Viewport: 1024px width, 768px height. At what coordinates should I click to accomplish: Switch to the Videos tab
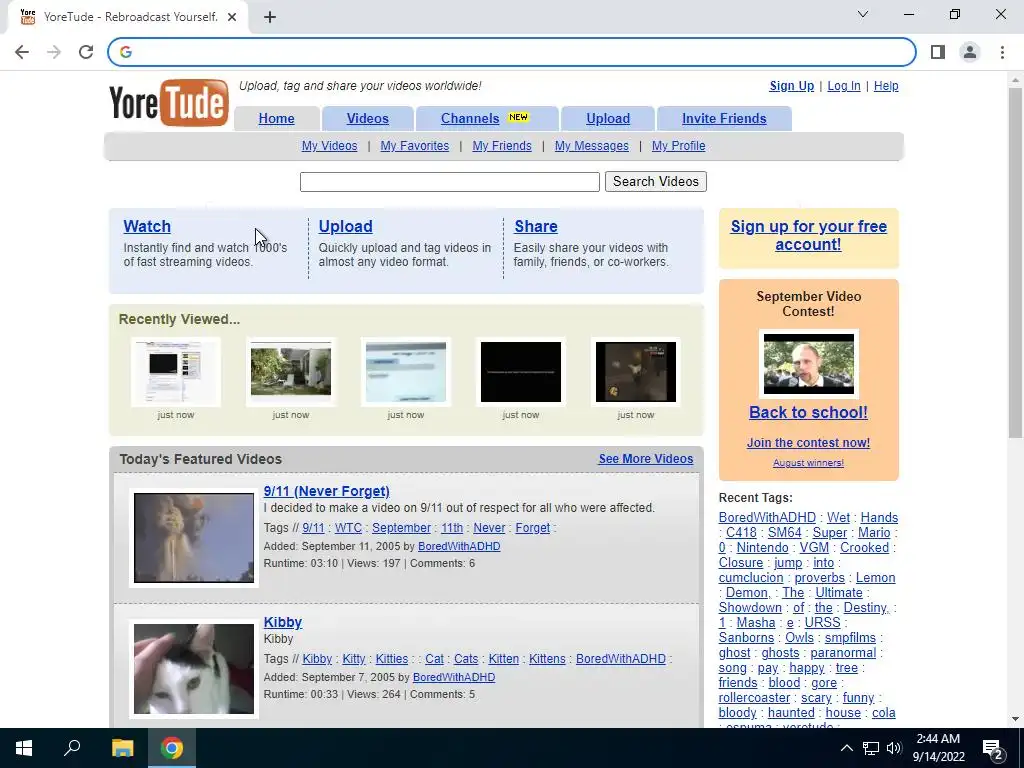pos(368,118)
